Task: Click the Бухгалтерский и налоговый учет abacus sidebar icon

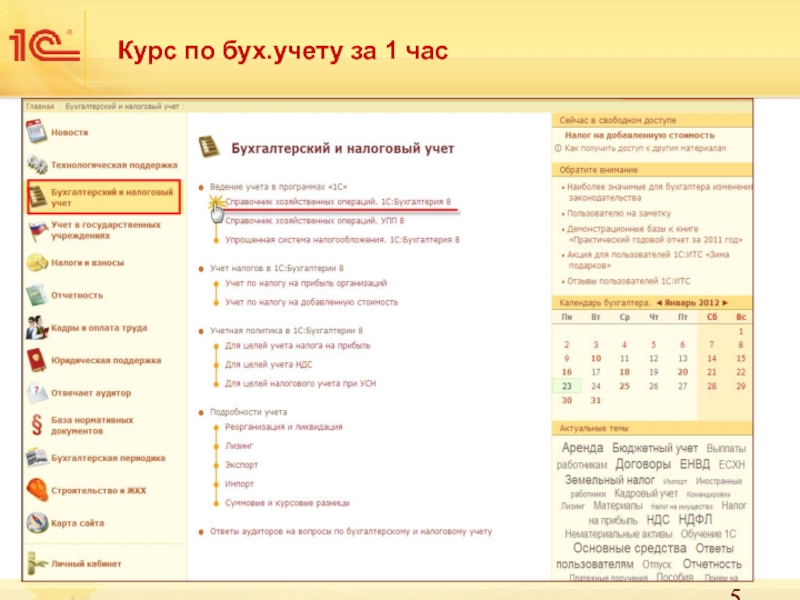Action: pos(38,197)
